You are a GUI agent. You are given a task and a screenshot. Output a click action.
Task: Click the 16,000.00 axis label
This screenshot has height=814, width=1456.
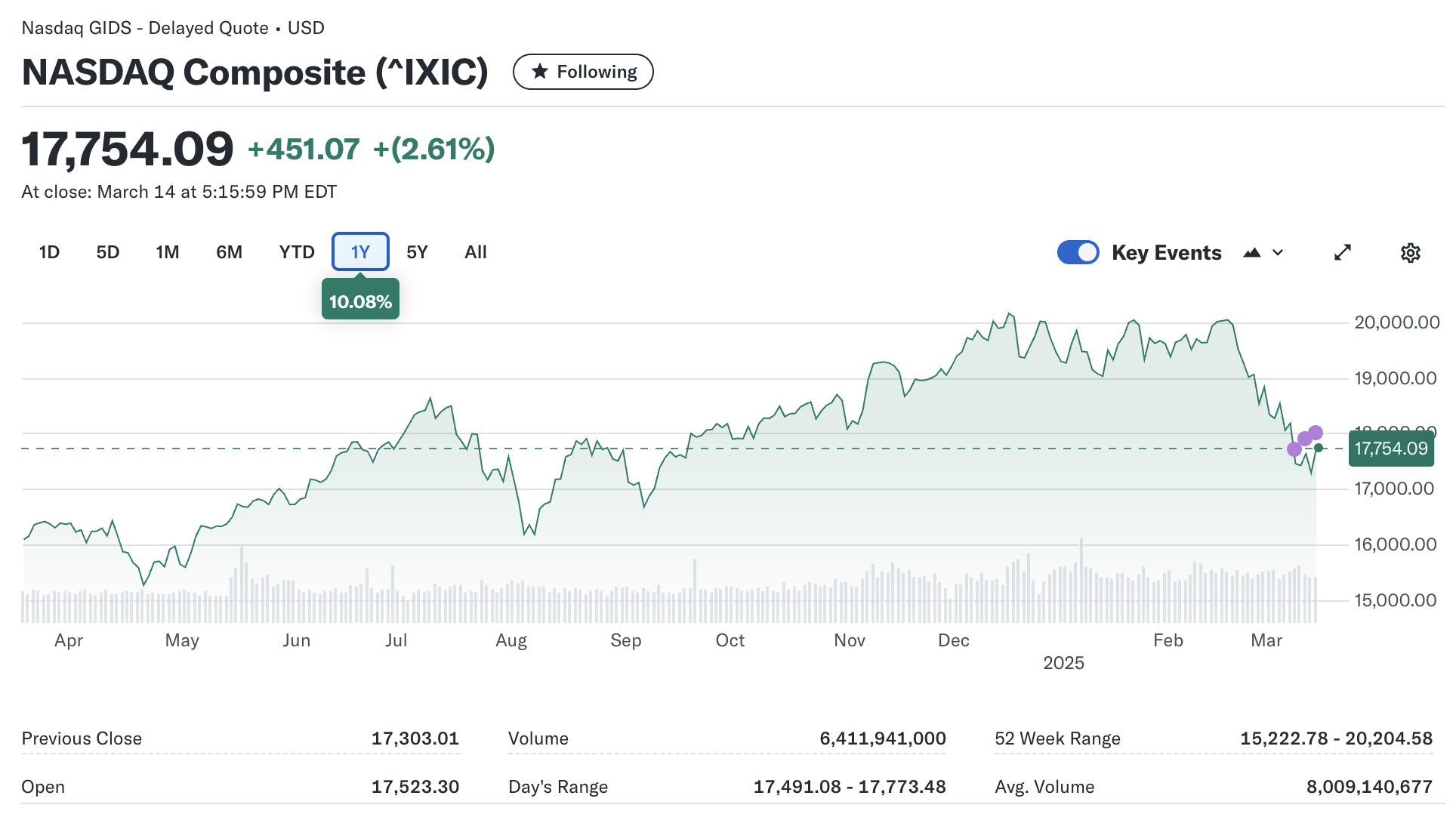coord(1395,544)
